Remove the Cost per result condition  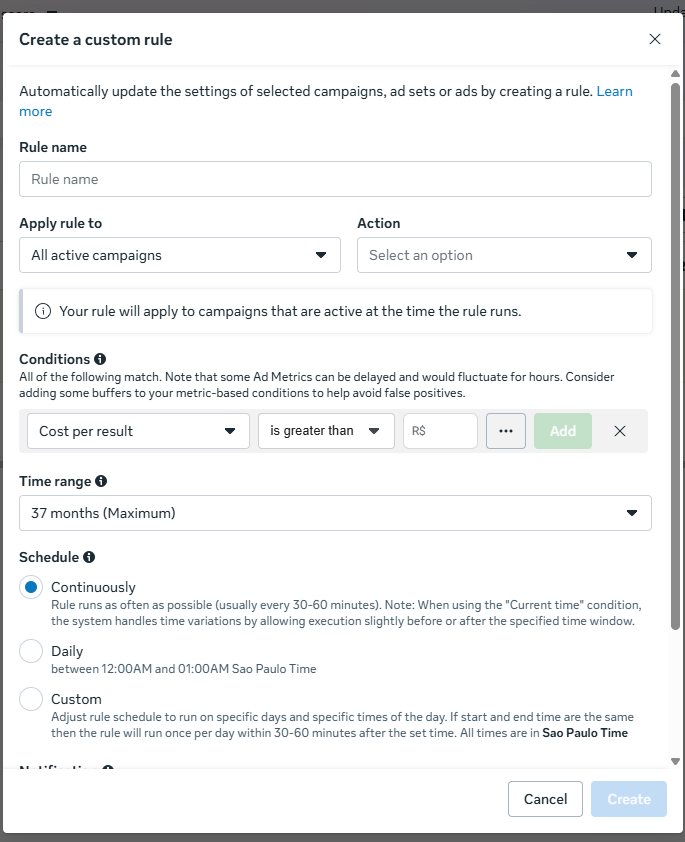[x=620, y=431]
